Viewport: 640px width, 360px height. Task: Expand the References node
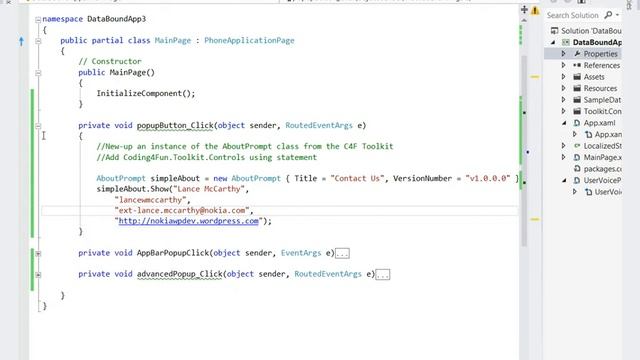(x=564, y=65)
